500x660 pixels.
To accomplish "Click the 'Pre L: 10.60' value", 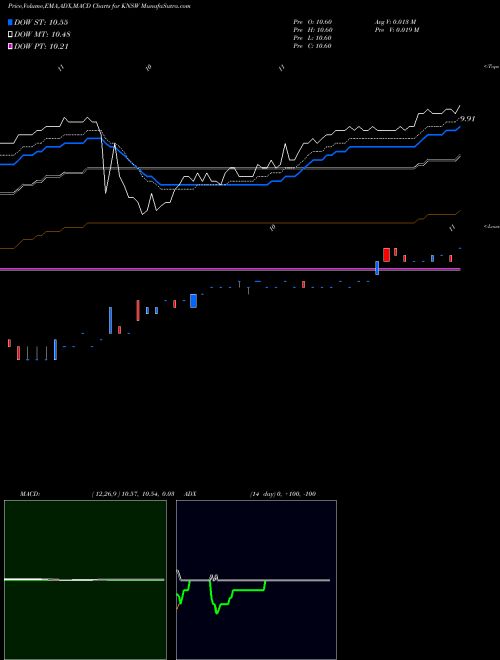I will [313, 38].
